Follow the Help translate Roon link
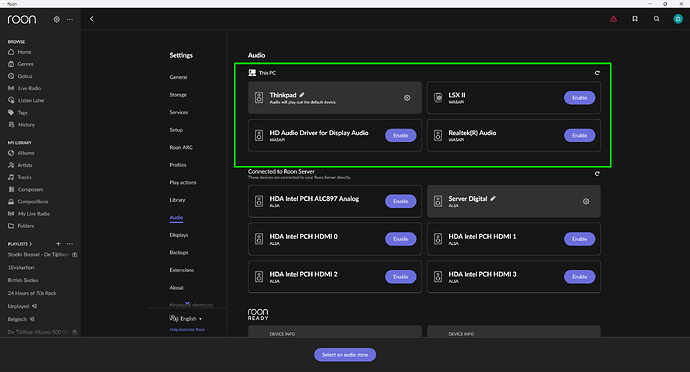The height and width of the screenshot is (372, 690). coord(187,329)
